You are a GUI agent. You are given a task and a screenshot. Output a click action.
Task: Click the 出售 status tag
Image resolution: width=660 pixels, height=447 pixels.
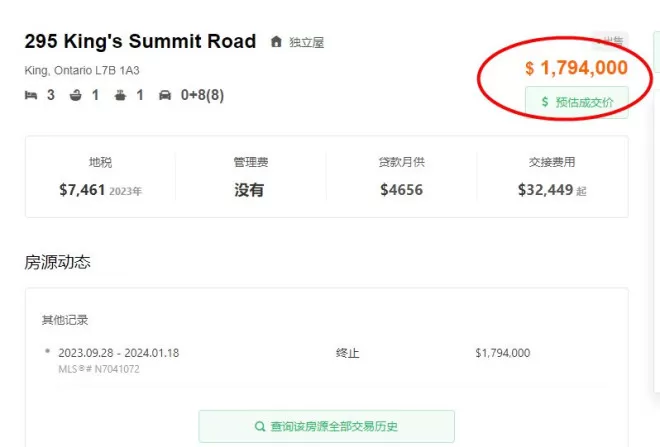[610, 41]
